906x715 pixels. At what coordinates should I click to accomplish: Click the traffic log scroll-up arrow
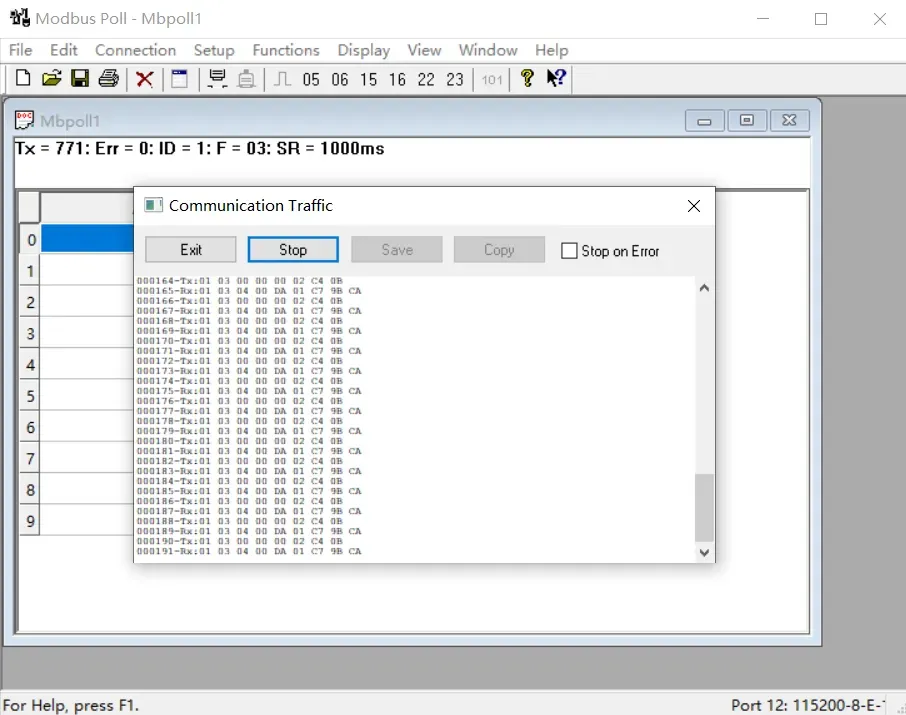coord(704,288)
